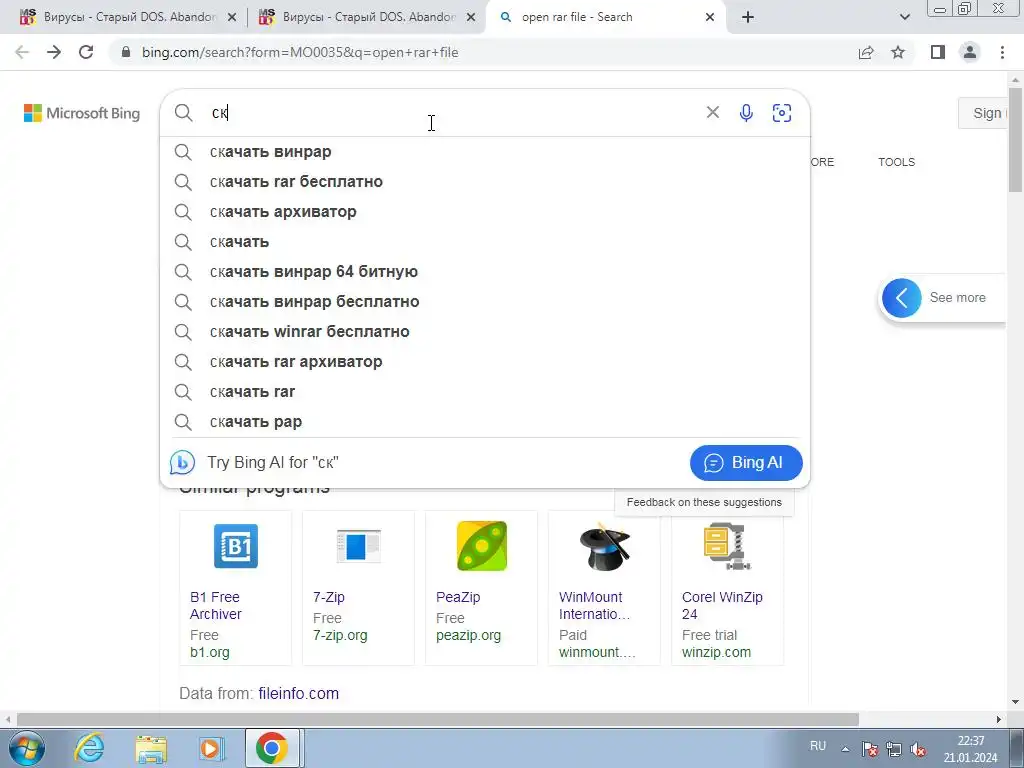Click the Action Center flag tray icon

869,750
